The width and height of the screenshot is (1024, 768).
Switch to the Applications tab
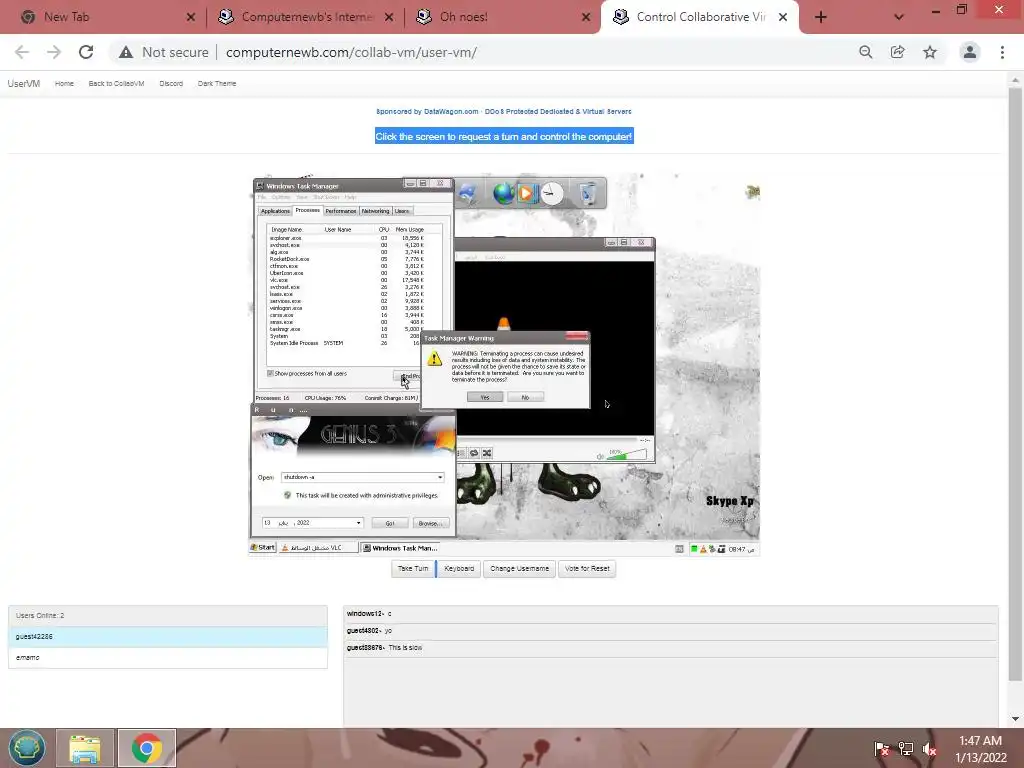point(275,211)
